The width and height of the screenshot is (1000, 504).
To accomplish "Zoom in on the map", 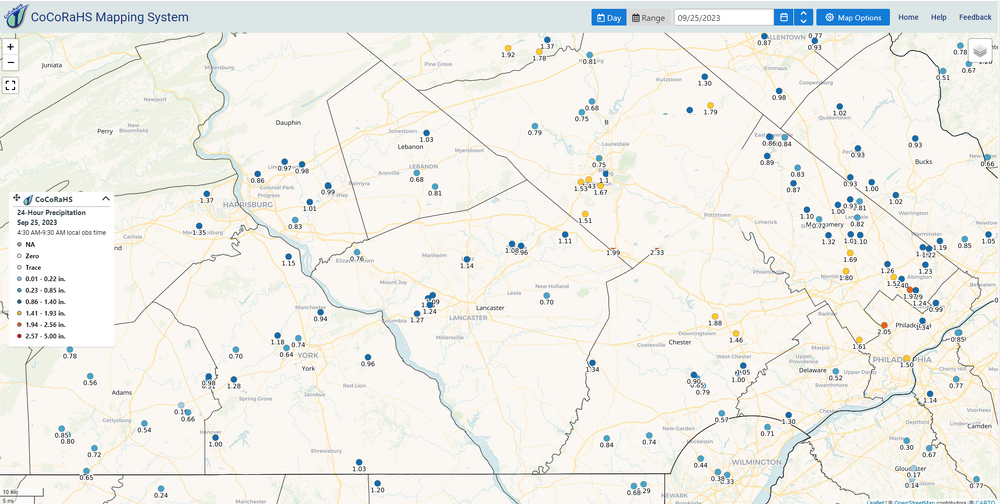I will coord(10,47).
